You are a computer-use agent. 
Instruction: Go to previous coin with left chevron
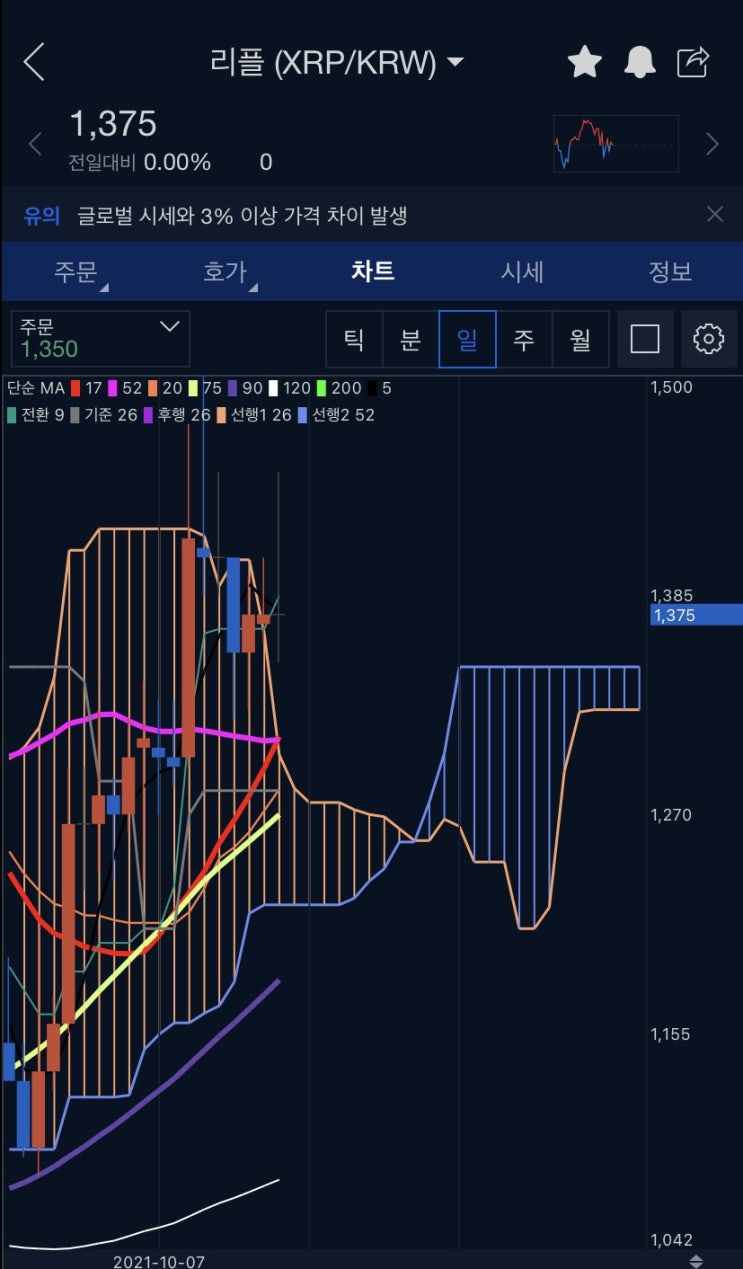35,144
